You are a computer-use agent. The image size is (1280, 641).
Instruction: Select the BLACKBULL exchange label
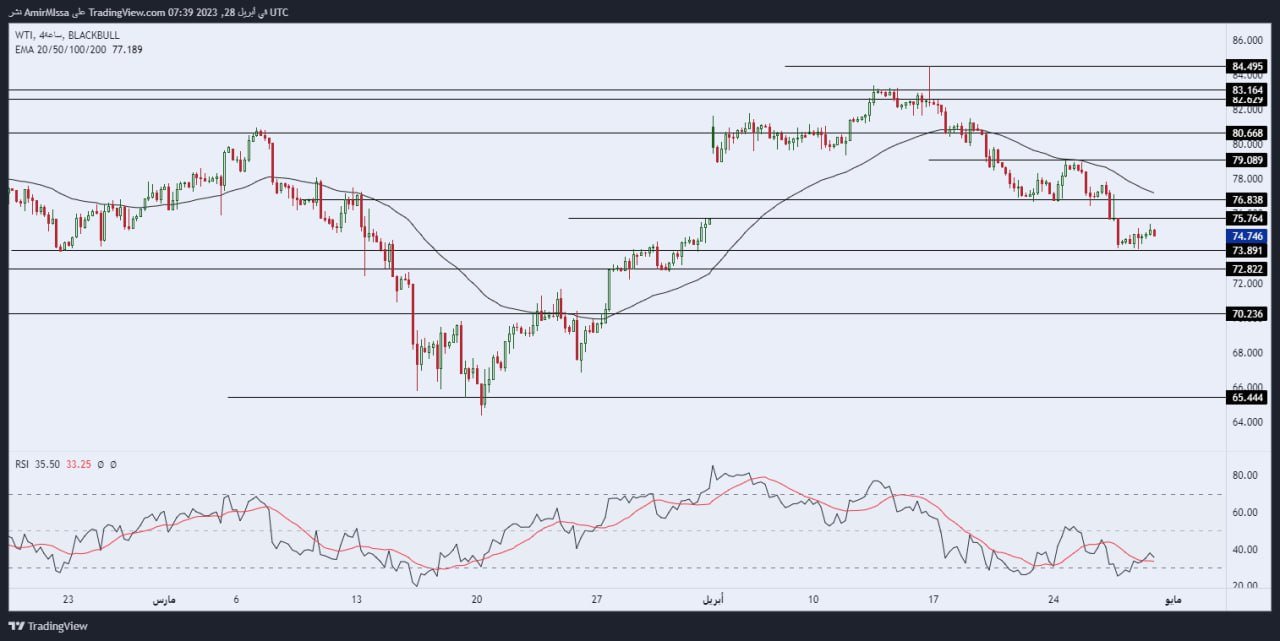coord(94,34)
